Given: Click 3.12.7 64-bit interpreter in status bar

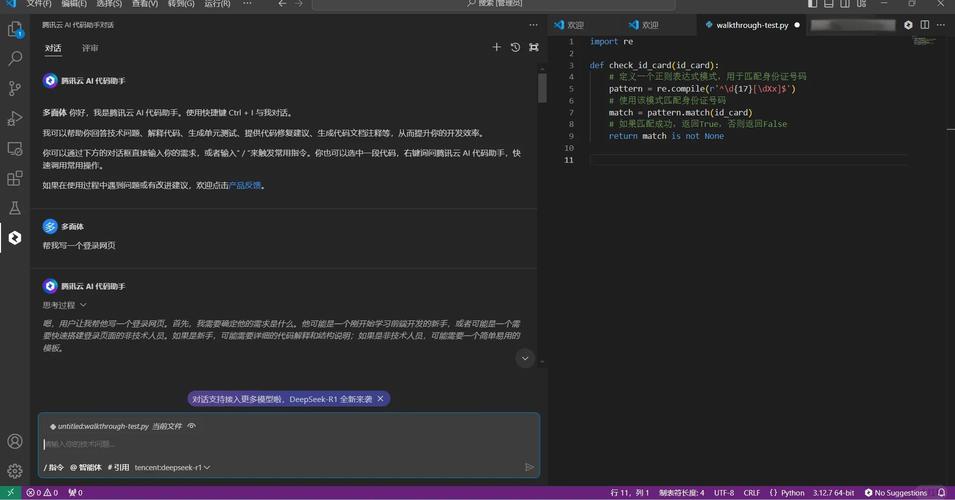Looking at the screenshot, I should click(834, 493).
